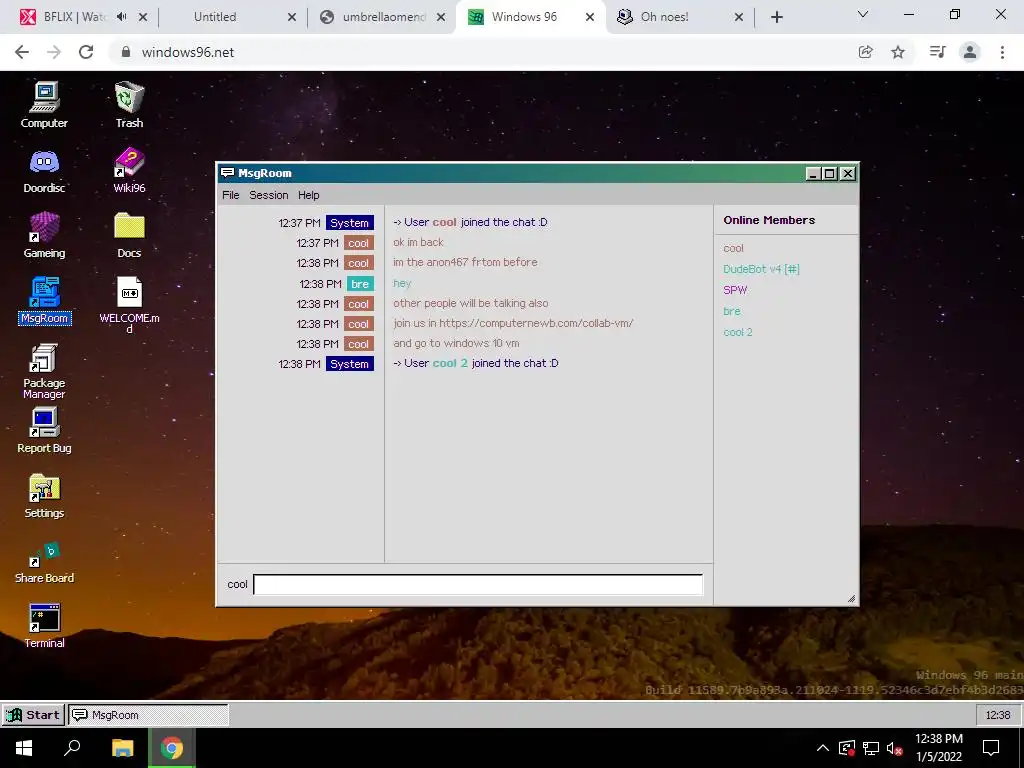This screenshot has height=768, width=1024.
Task: Mute the BFLIX tab audio icon
Action: [121, 17]
